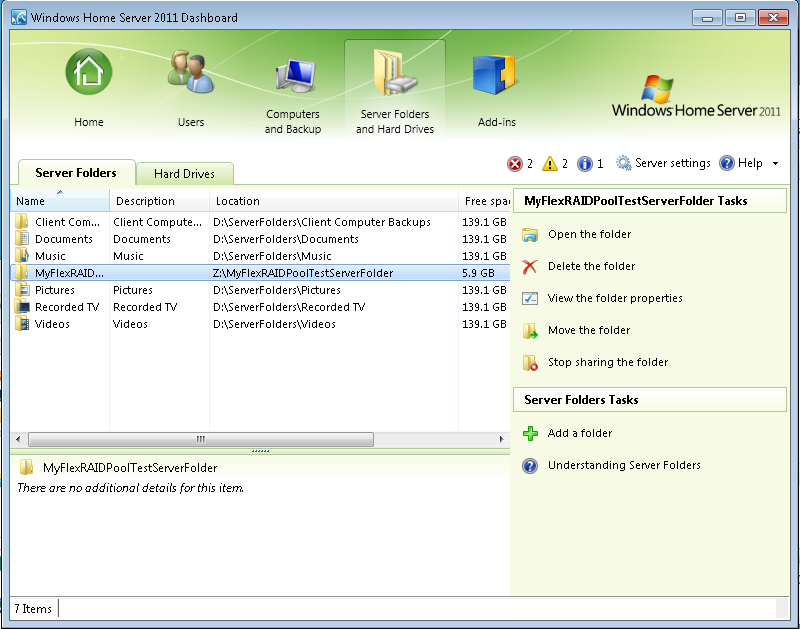The height and width of the screenshot is (629, 800).
Task: Click Stop sharing the folder link
Action: click(608, 362)
